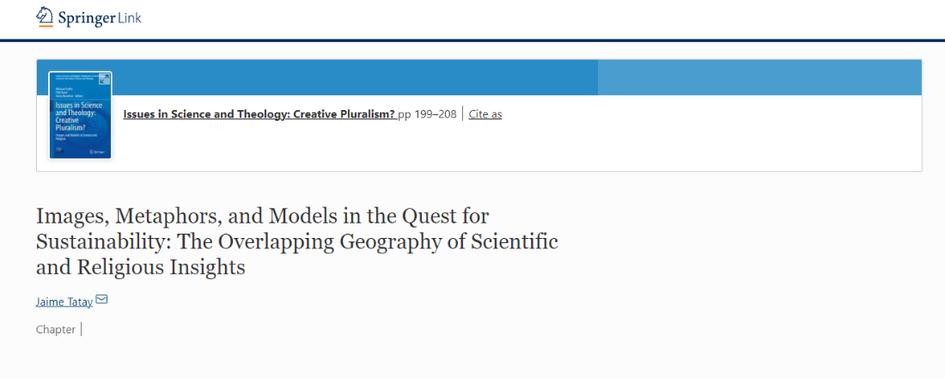Open author Jaime Tatay's profile link
The width and height of the screenshot is (945, 378).
[64, 302]
